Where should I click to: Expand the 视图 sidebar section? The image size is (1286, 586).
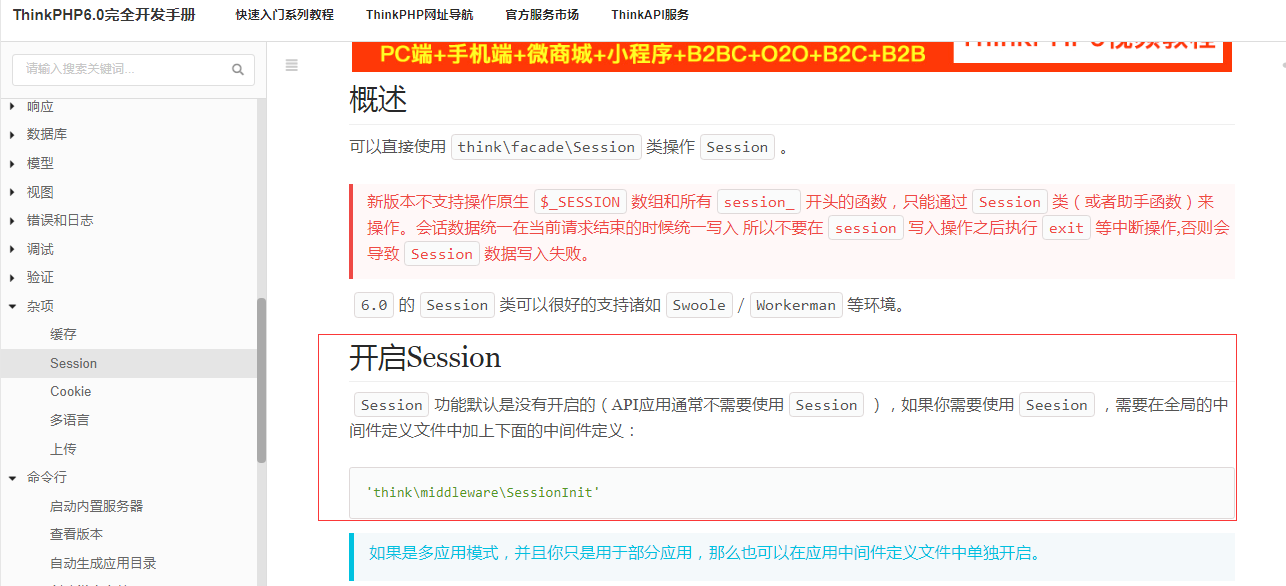pyautogui.click(x=39, y=191)
